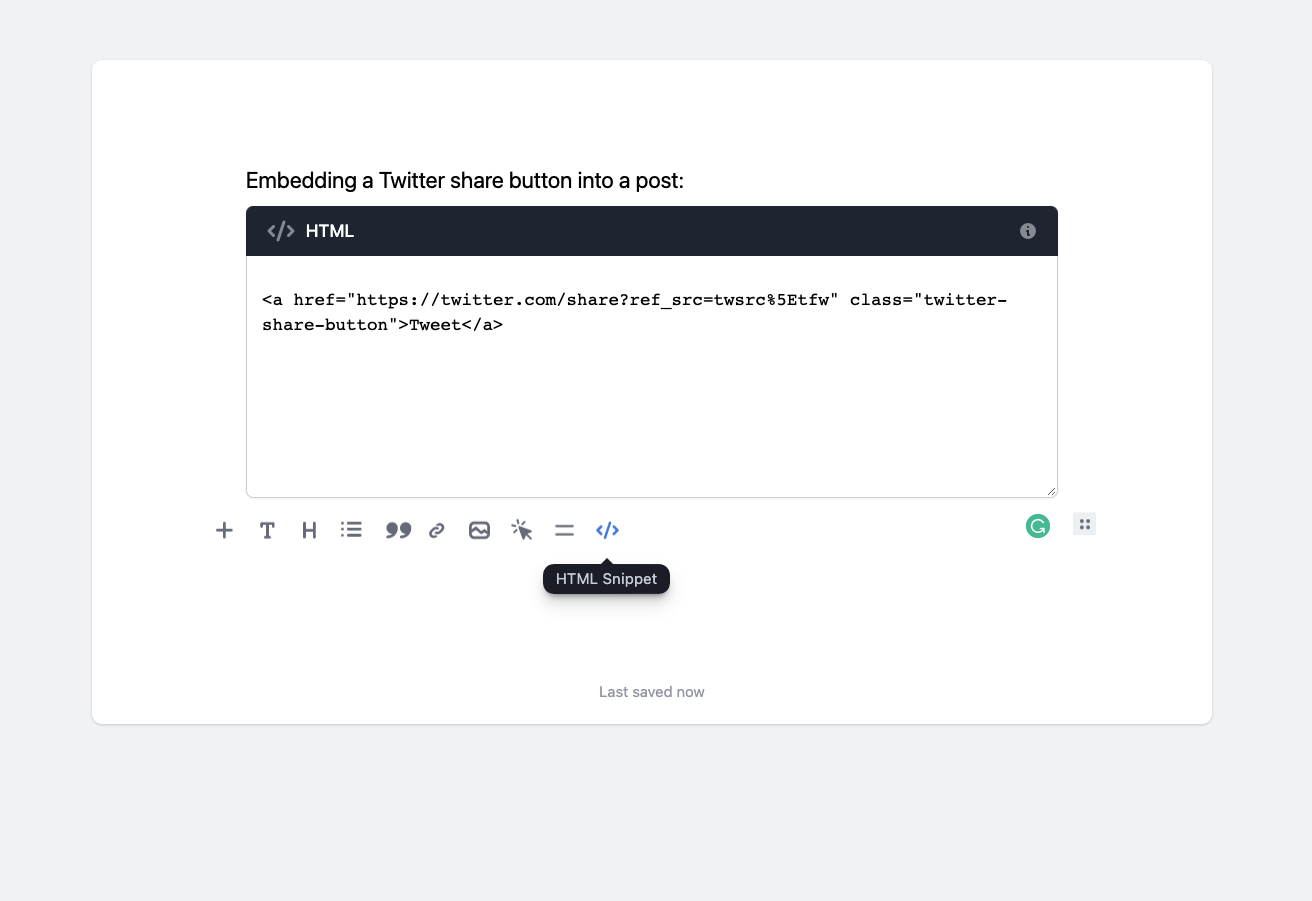Select the heading formatting icon
This screenshot has width=1312, height=901.
pos(309,530)
